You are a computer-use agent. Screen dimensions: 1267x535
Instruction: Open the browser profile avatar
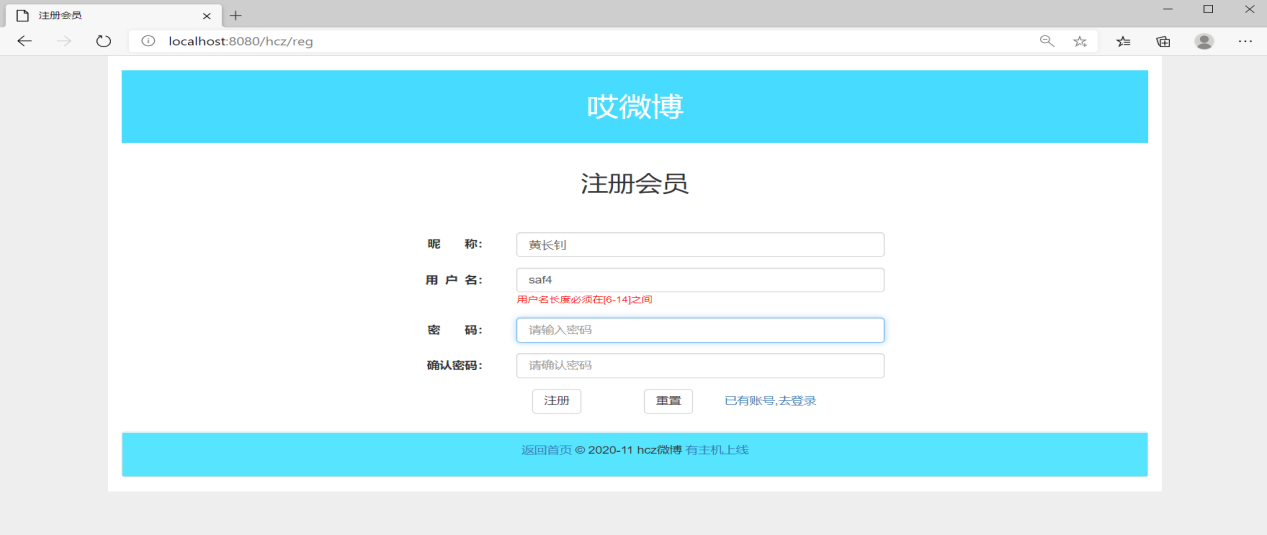click(1204, 41)
